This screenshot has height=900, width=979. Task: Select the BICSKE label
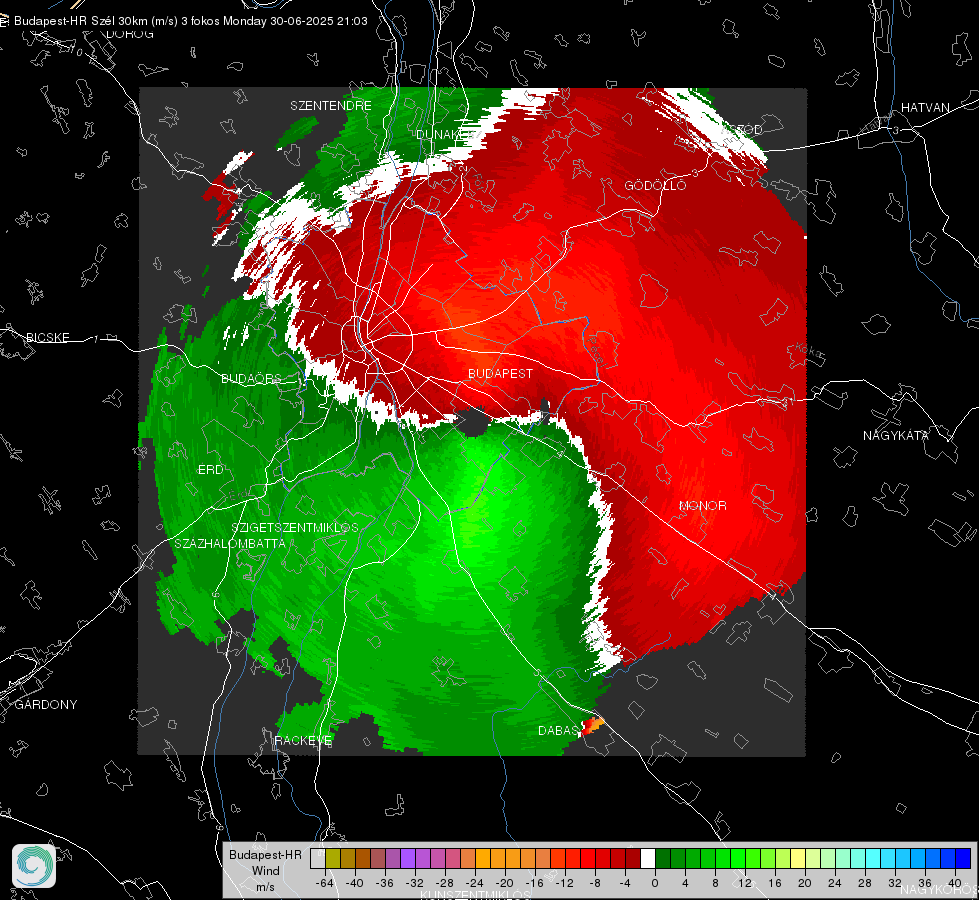click(x=47, y=337)
